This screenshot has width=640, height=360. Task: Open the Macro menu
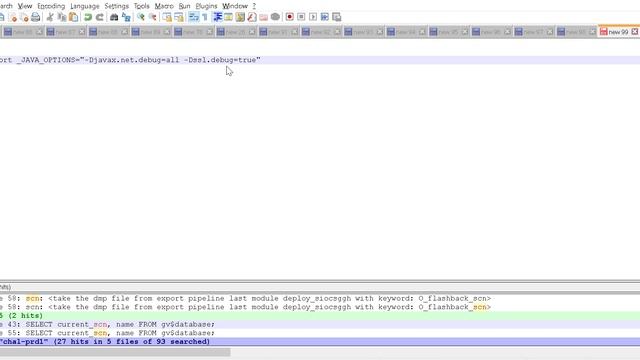[164, 6]
